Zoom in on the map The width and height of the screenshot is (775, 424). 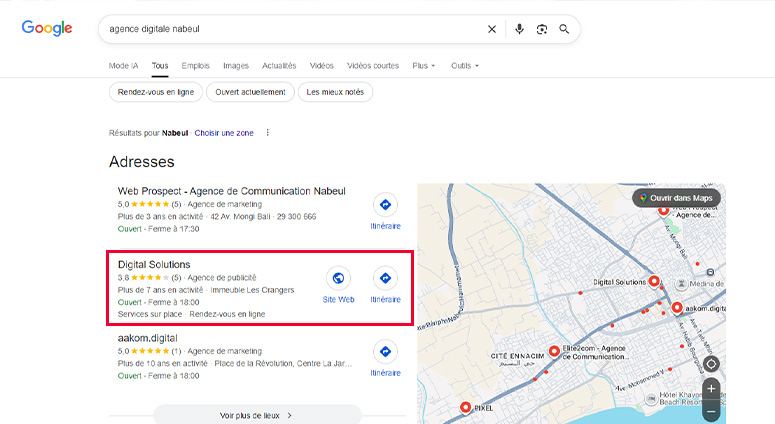(x=711, y=389)
